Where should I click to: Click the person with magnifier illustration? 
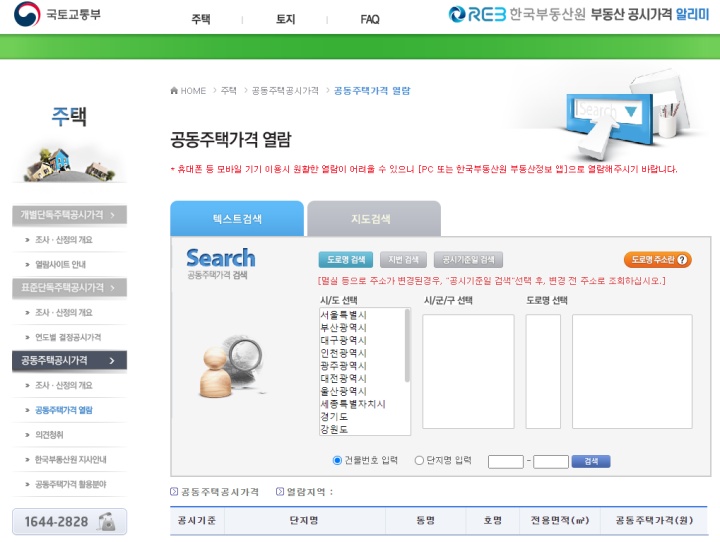click(231, 366)
